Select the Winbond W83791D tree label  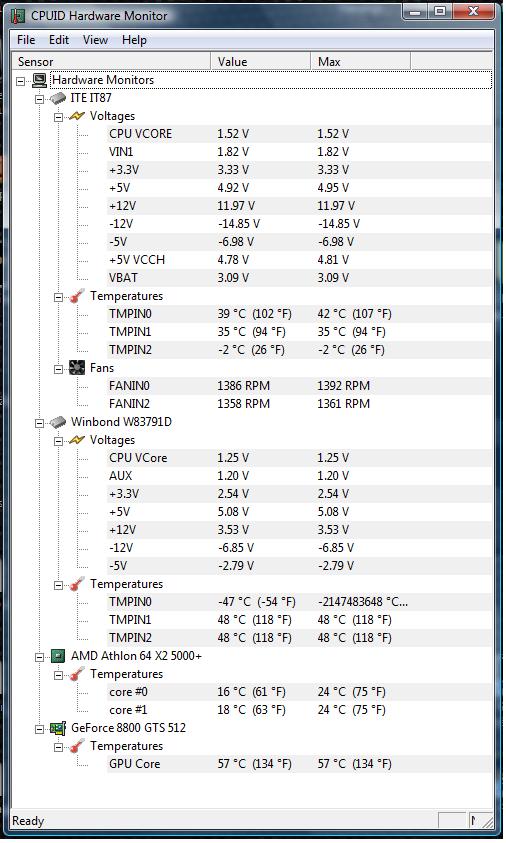[122, 423]
